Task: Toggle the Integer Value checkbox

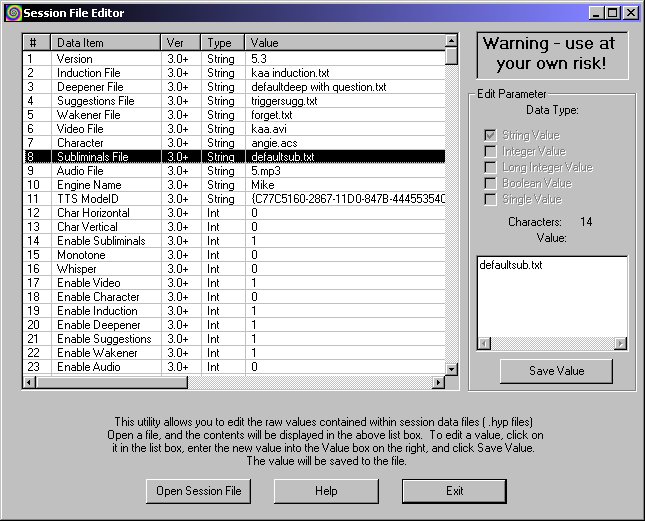Action: pyautogui.click(x=491, y=151)
